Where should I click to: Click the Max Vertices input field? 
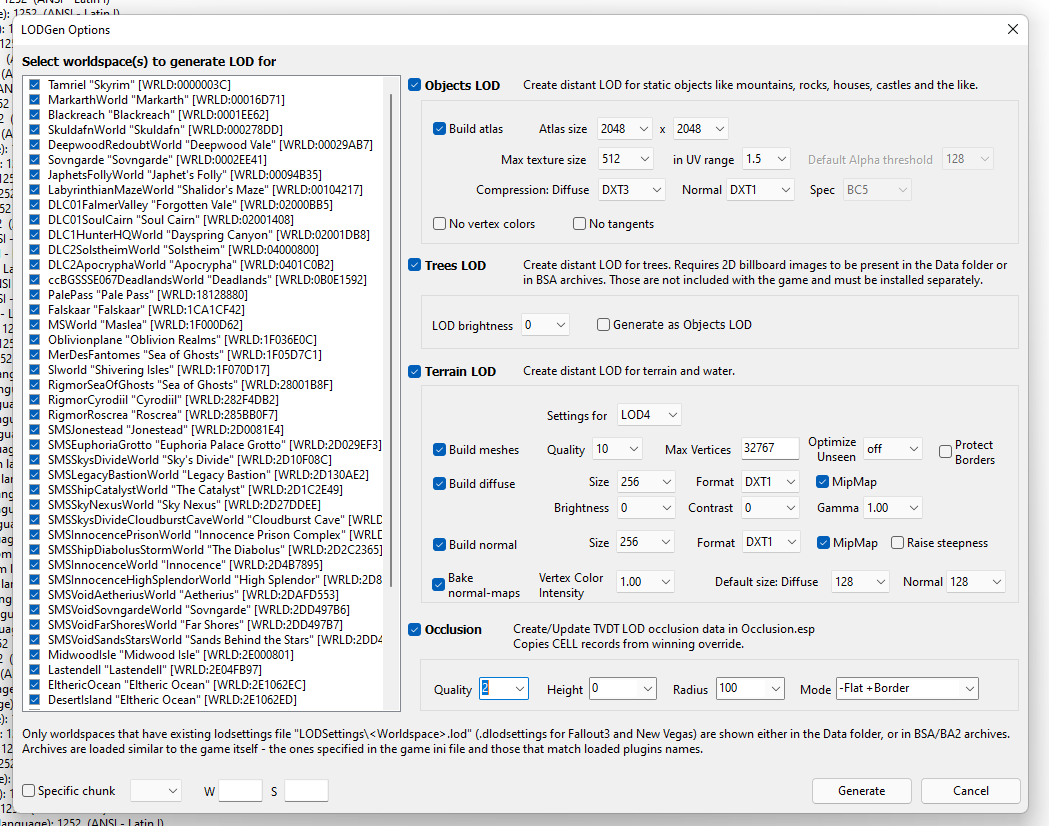coord(770,448)
